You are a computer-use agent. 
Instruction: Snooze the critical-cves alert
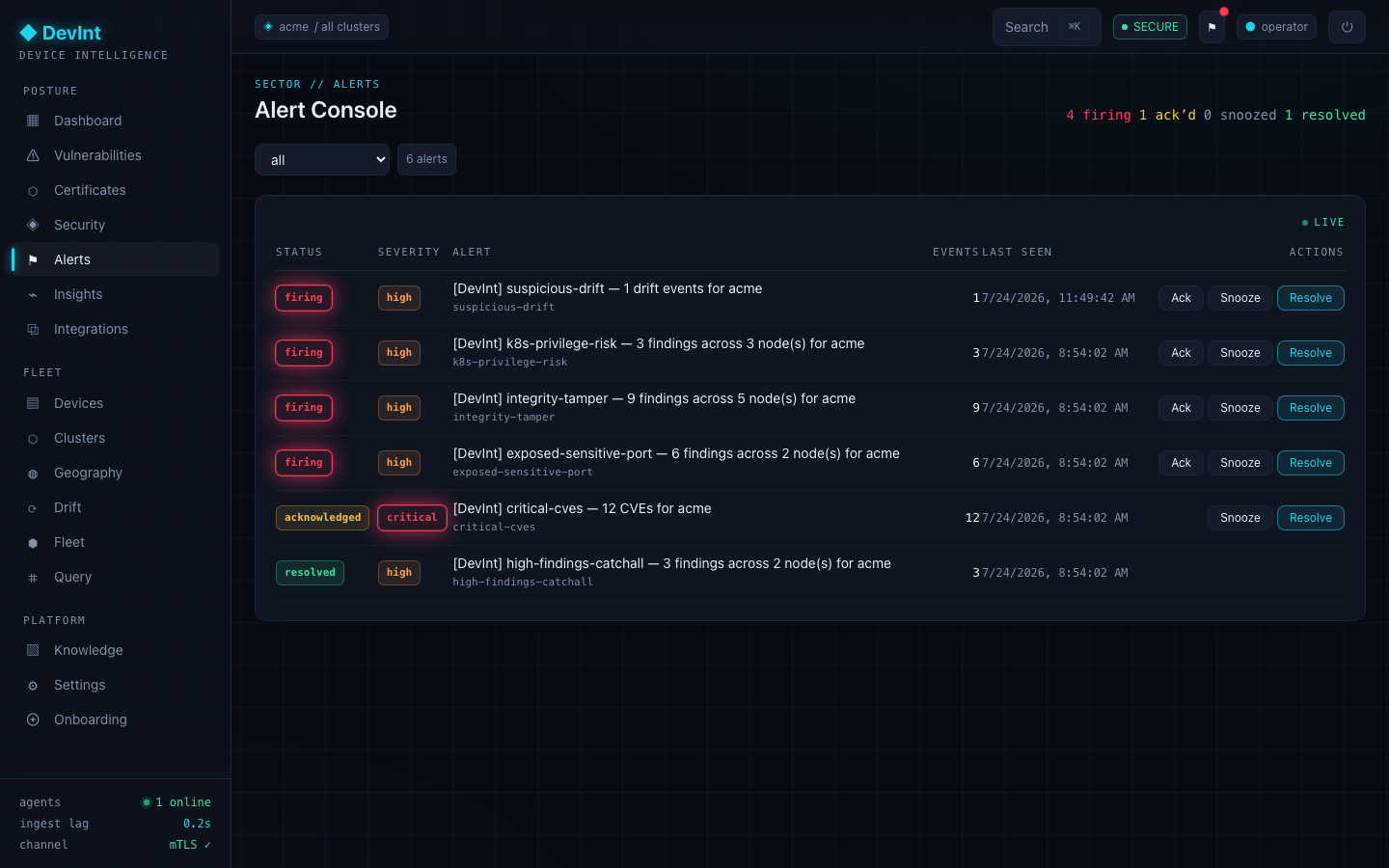coord(1239,518)
